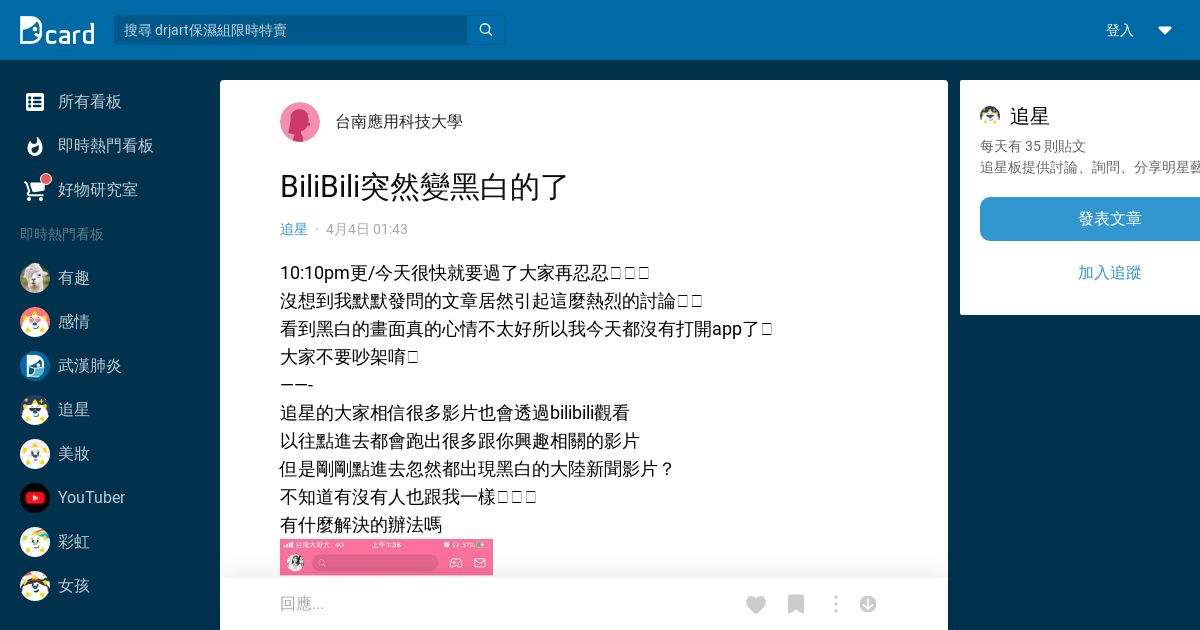Toggle 加入追蹤 for 追星 board
The height and width of the screenshot is (630, 1200).
1109,273
